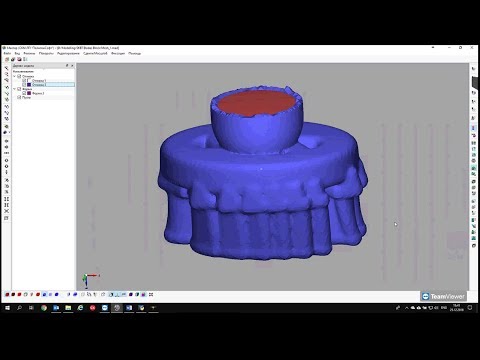Click the dark blue color swatch in tree
The height and width of the screenshot is (360, 480).
(29, 85)
